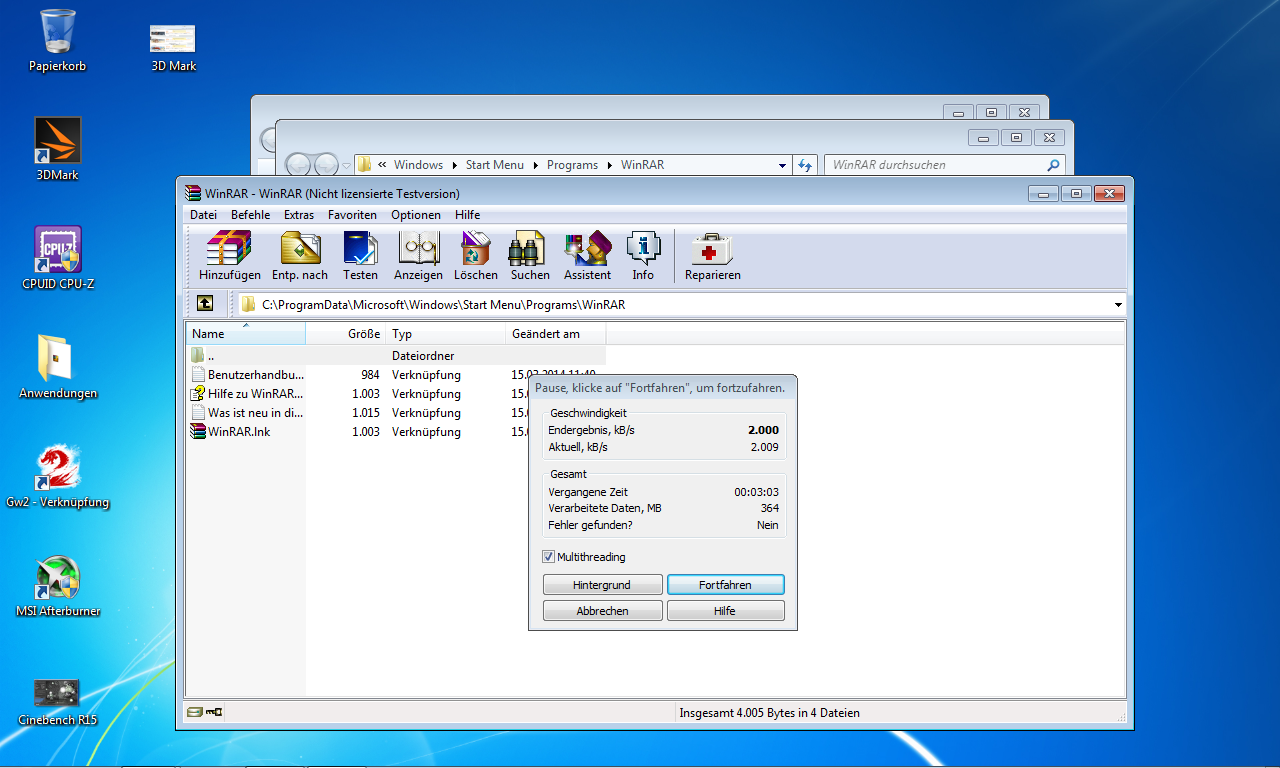The width and height of the screenshot is (1280, 768).
Task: Click the refresh button in Explorer window
Action: pos(806,165)
